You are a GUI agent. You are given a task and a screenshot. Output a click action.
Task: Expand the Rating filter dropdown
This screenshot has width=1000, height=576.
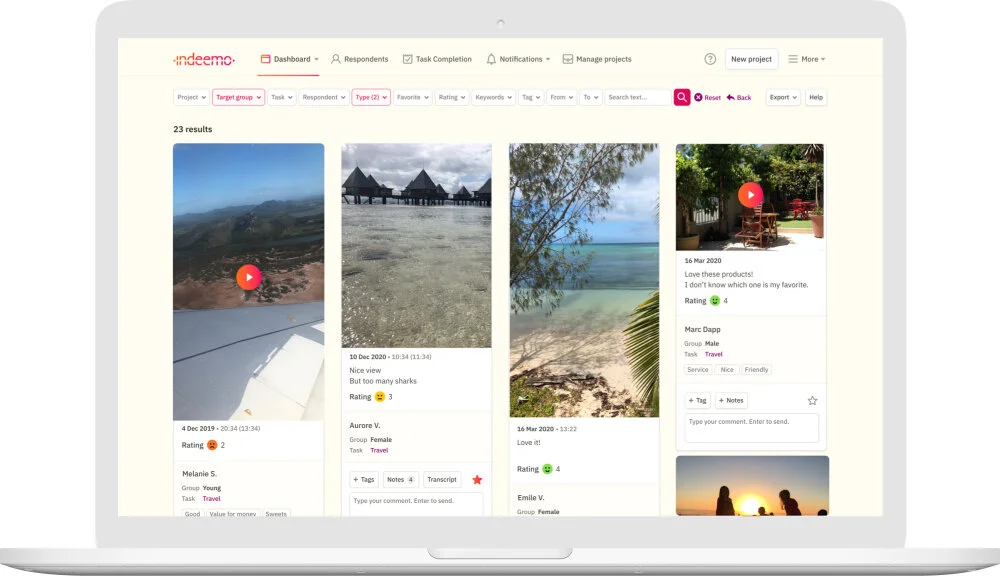pyautogui.click(x=452, y=97)
